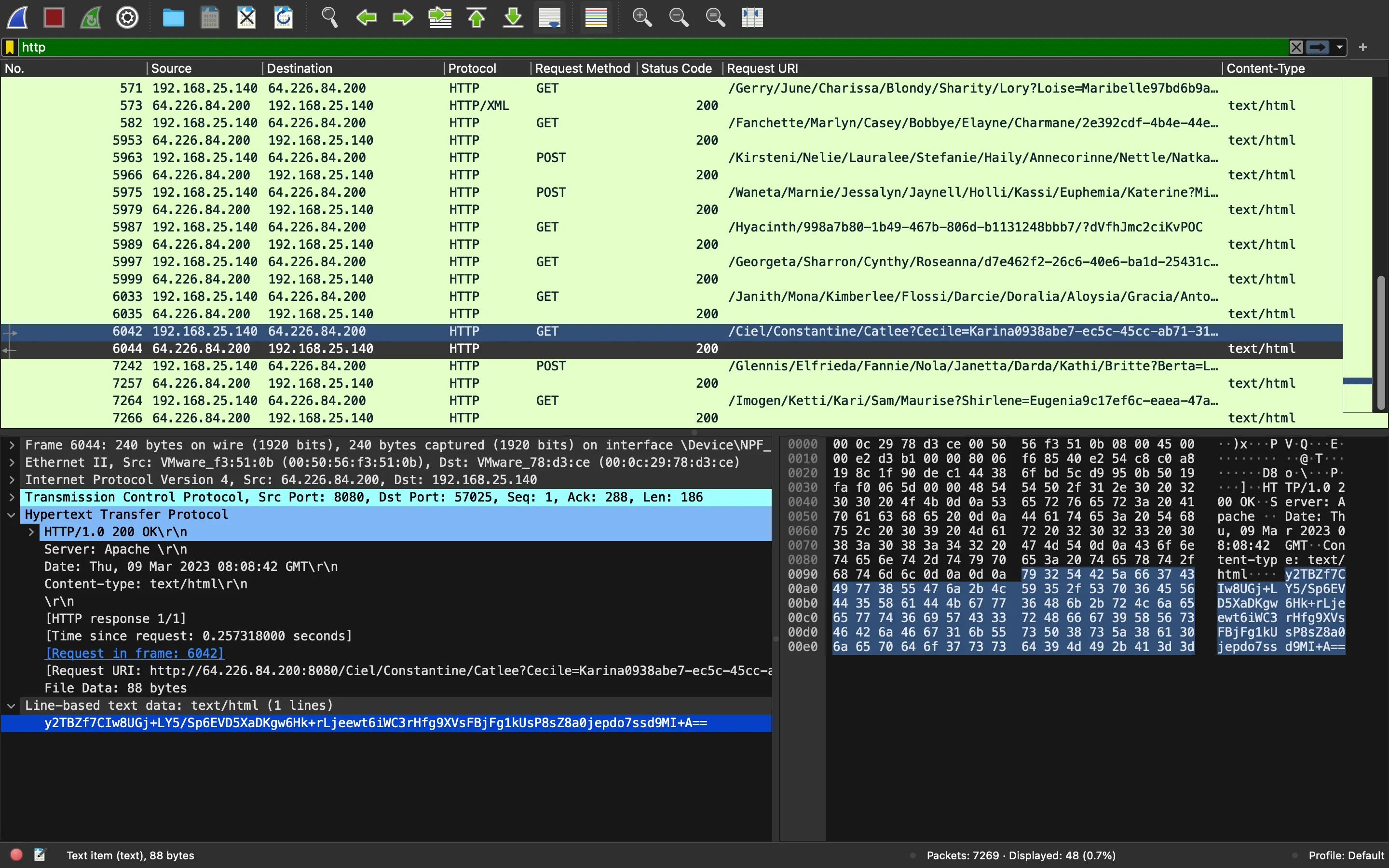This screenshot has height=868, width=1389.
Task: Toggle auto-scroll during live capture
Action: coord(550,17)
